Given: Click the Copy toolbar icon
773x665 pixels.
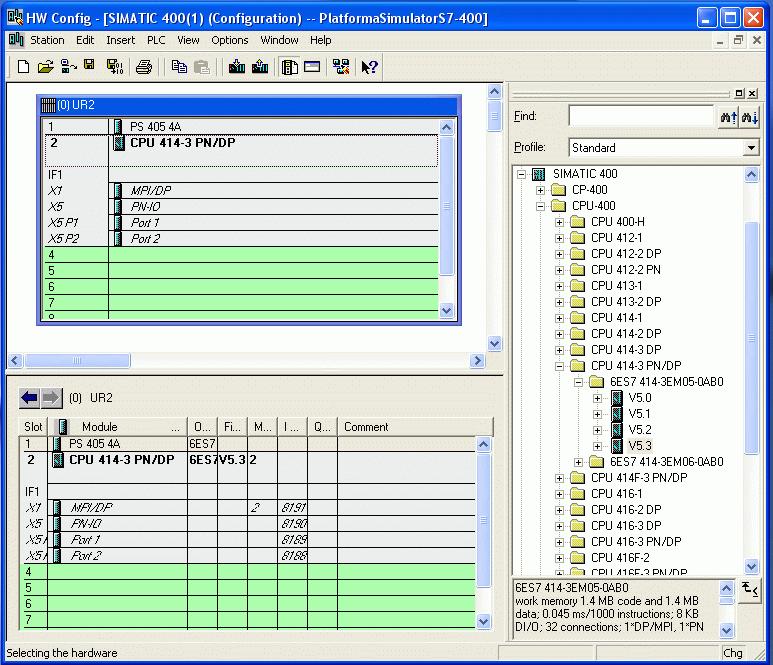Looking at the screenshot, I should (179, 67).
